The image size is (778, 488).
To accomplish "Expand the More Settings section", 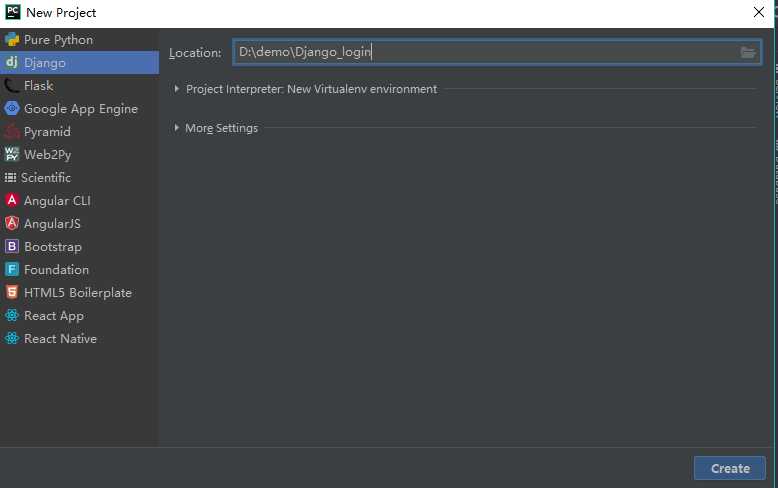I will [177, 128].
